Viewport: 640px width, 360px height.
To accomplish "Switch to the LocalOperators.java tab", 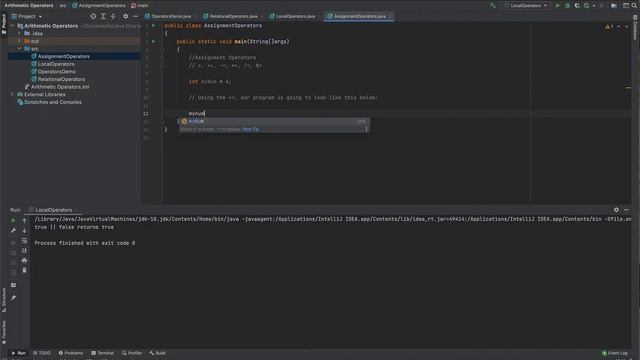I will coord(293,16).
